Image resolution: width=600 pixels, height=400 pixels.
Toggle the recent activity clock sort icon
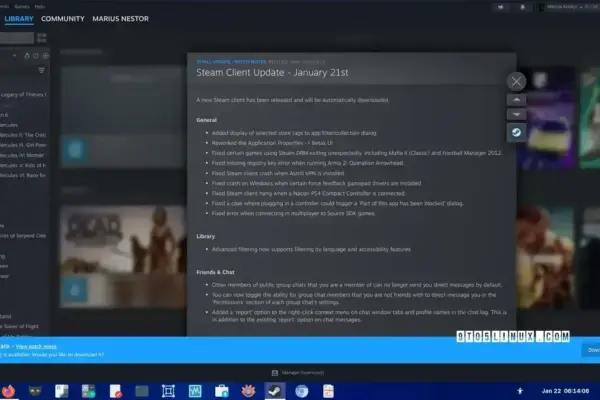click(36, 56)
